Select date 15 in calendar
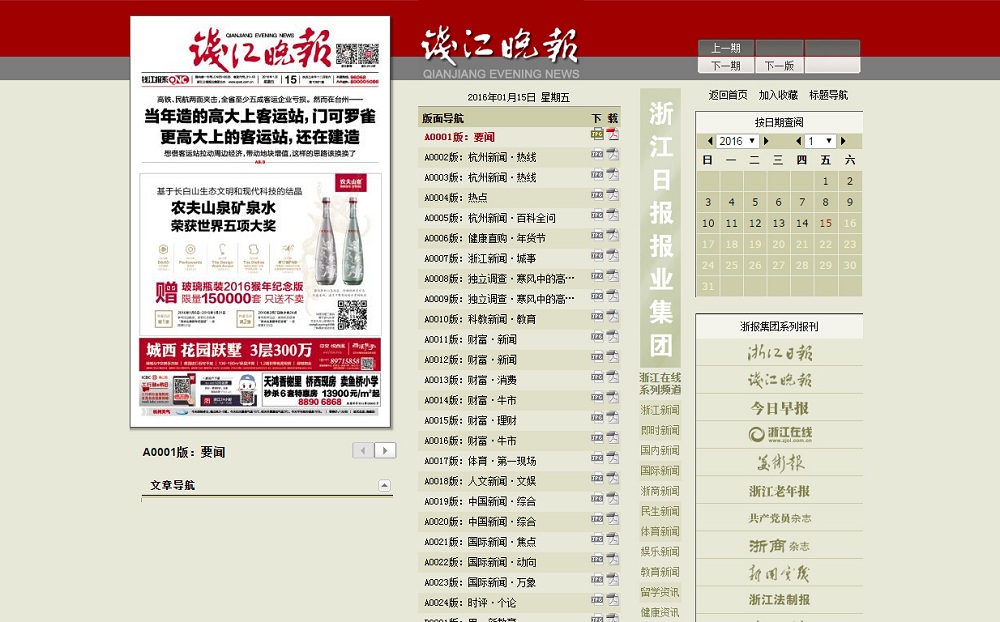The width and height of the screenshot is (1000, 622). (x=825, y=223)
